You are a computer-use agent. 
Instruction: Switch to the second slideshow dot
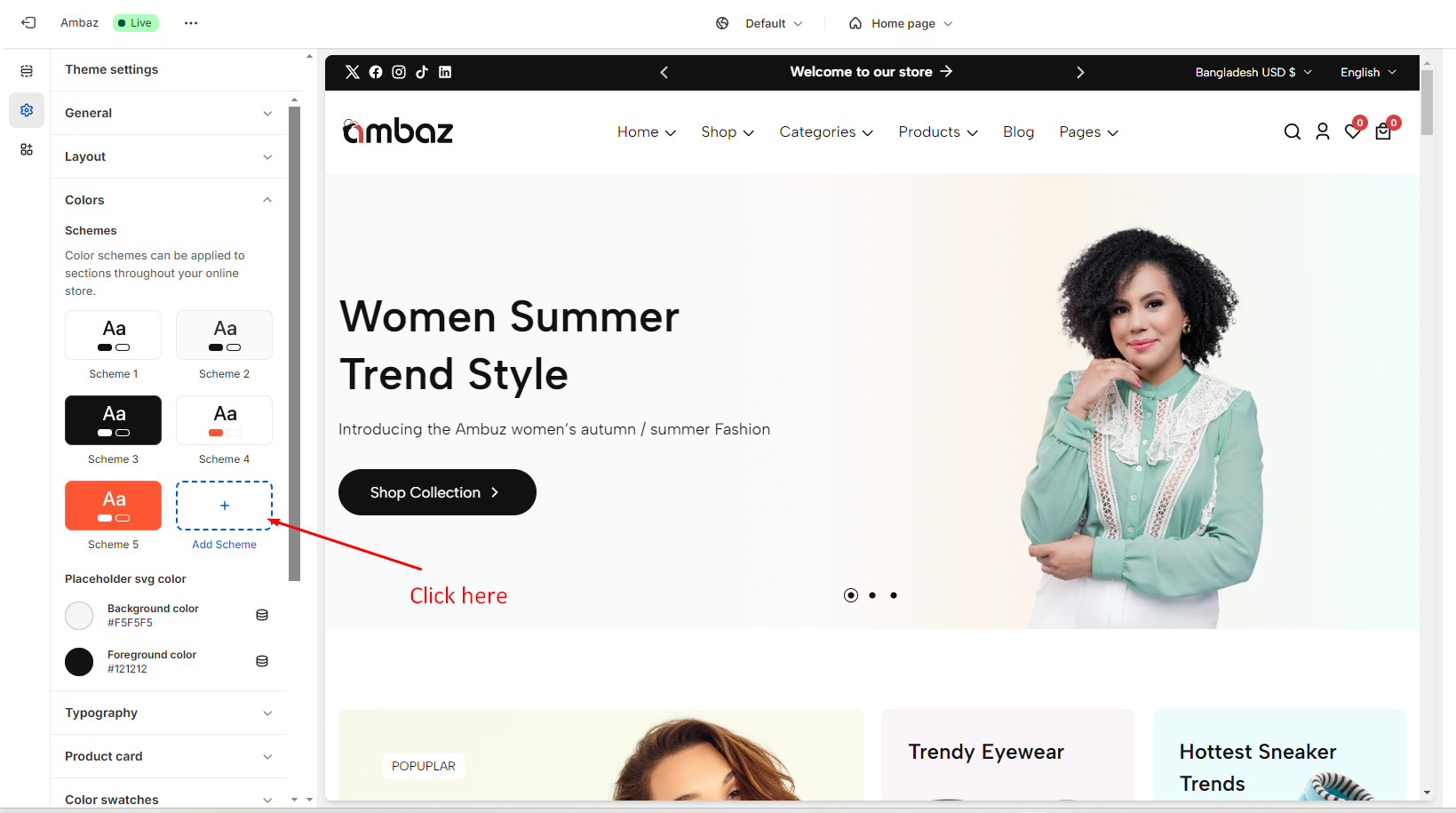(872, 595)
